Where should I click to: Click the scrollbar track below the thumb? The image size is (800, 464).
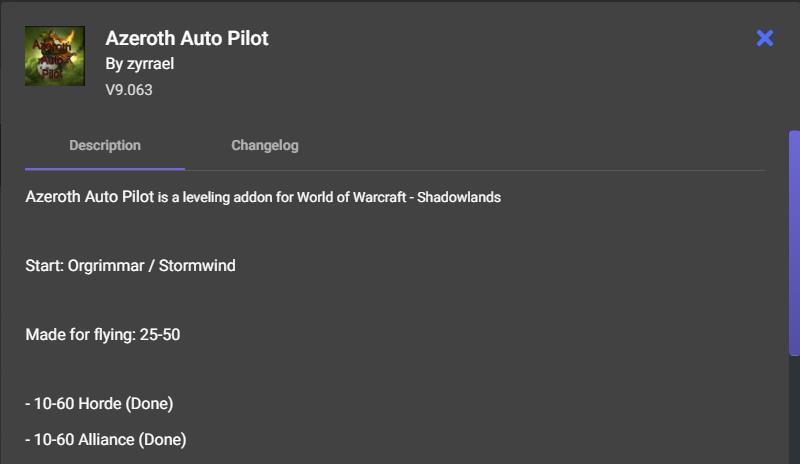(x=794, y=410)
